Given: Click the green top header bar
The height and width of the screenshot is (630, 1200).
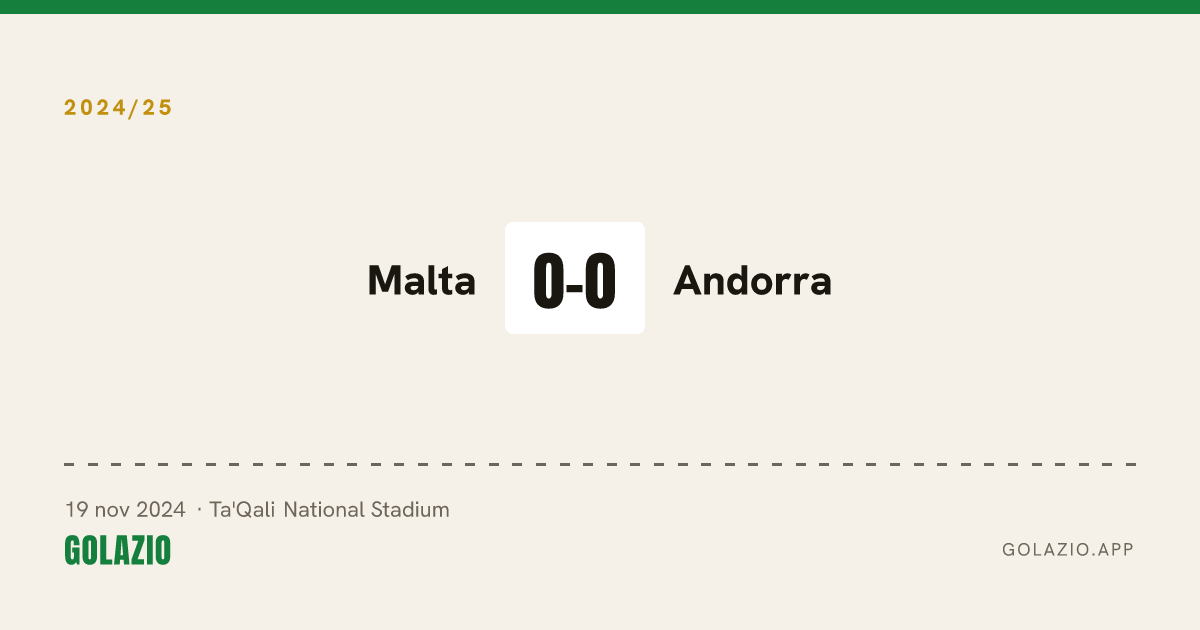Looking at the screenshot, I should coord(600,7).
